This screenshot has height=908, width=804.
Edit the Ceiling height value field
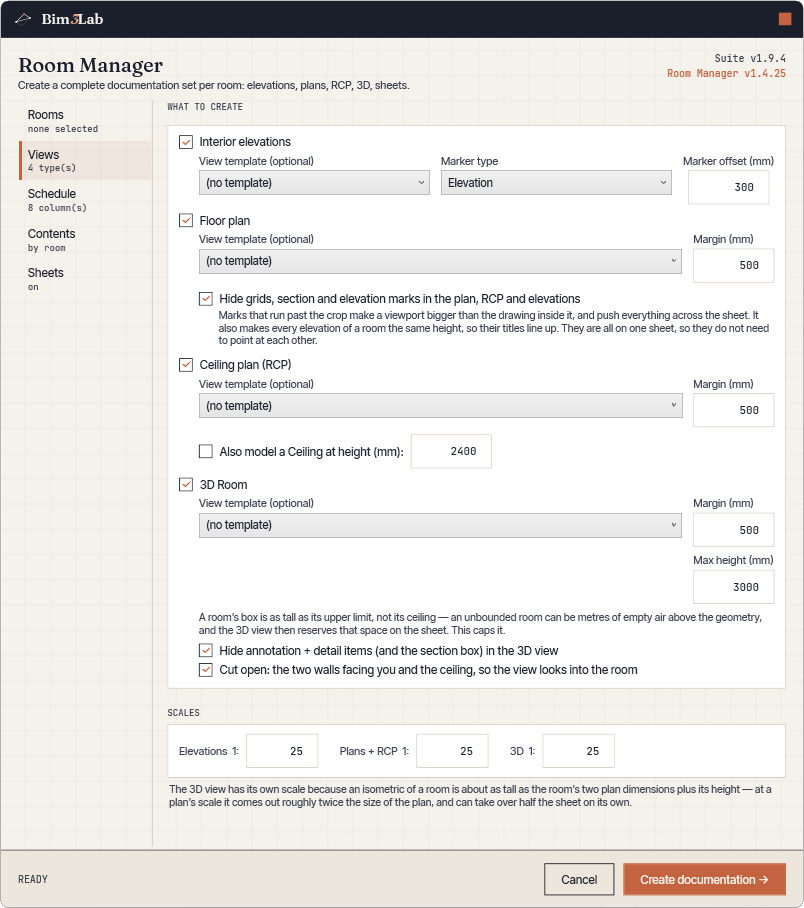(451, 451)
